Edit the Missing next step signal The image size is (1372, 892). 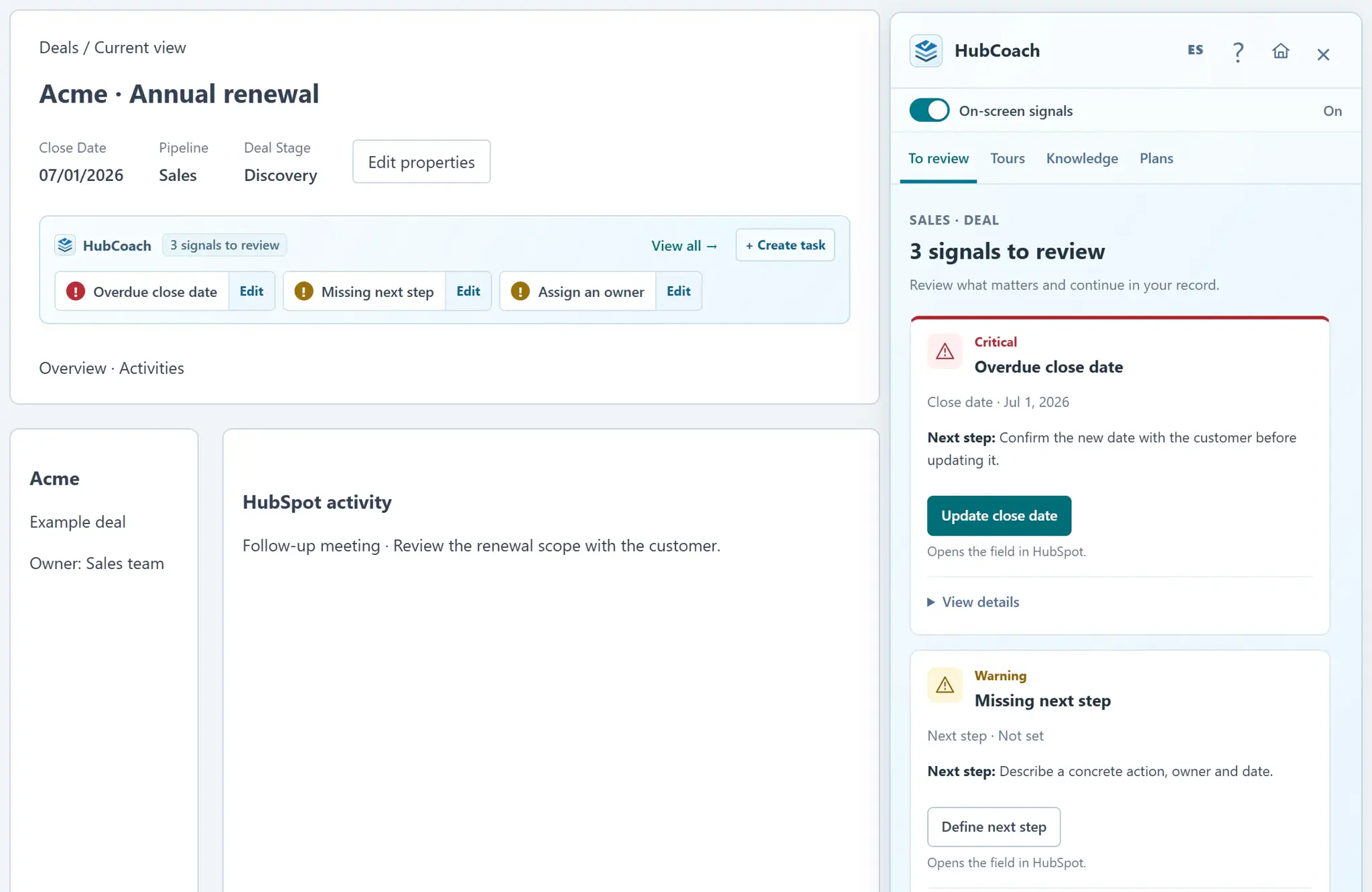point(468,292)
